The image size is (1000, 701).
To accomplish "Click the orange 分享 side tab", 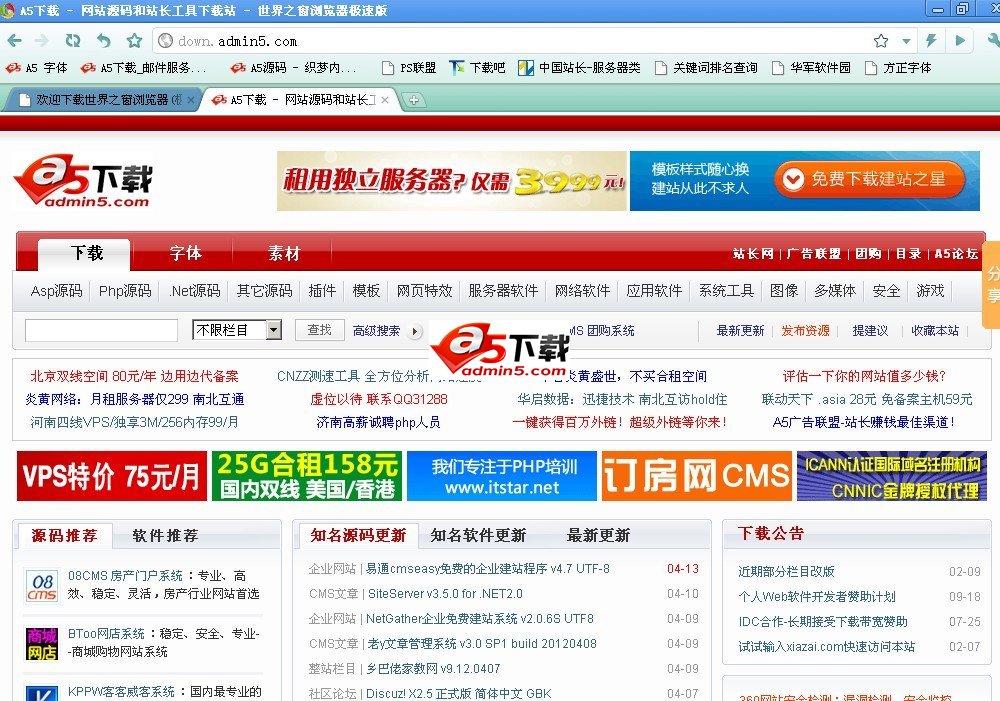I will 992,284.
